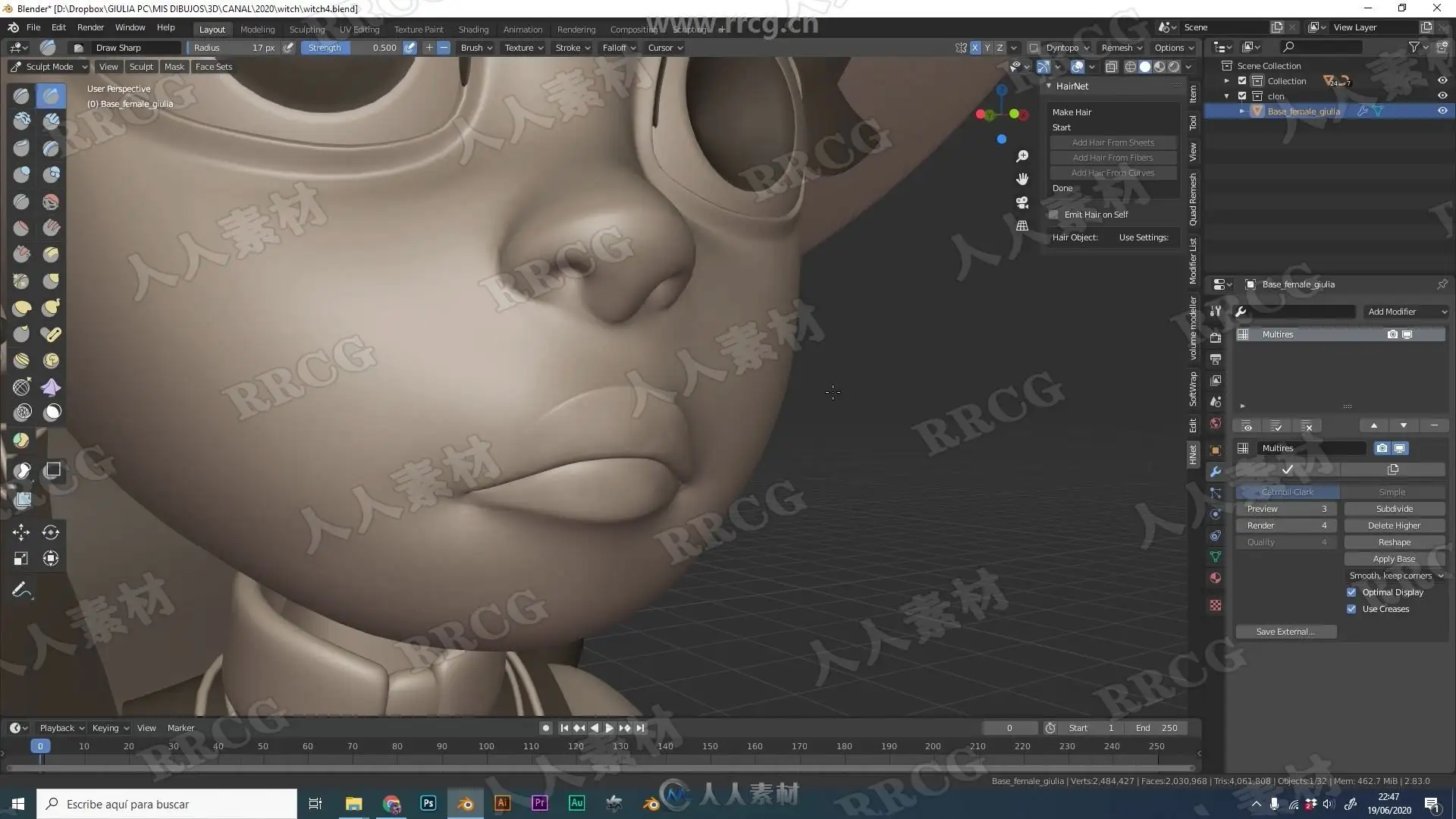Select the Annotate pencil tool
This screenshot has height=819, width=1456.
click(x=21, y=590)
